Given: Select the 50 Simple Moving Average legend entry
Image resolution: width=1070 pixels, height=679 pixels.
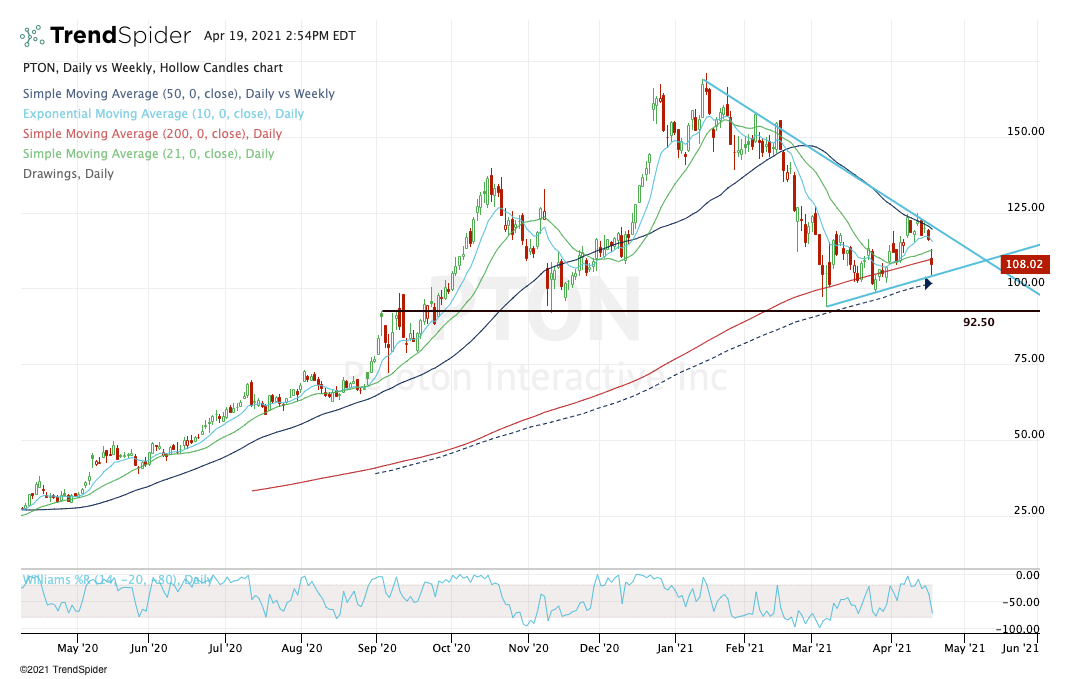Looking at the screenshot, I should 179,93.
